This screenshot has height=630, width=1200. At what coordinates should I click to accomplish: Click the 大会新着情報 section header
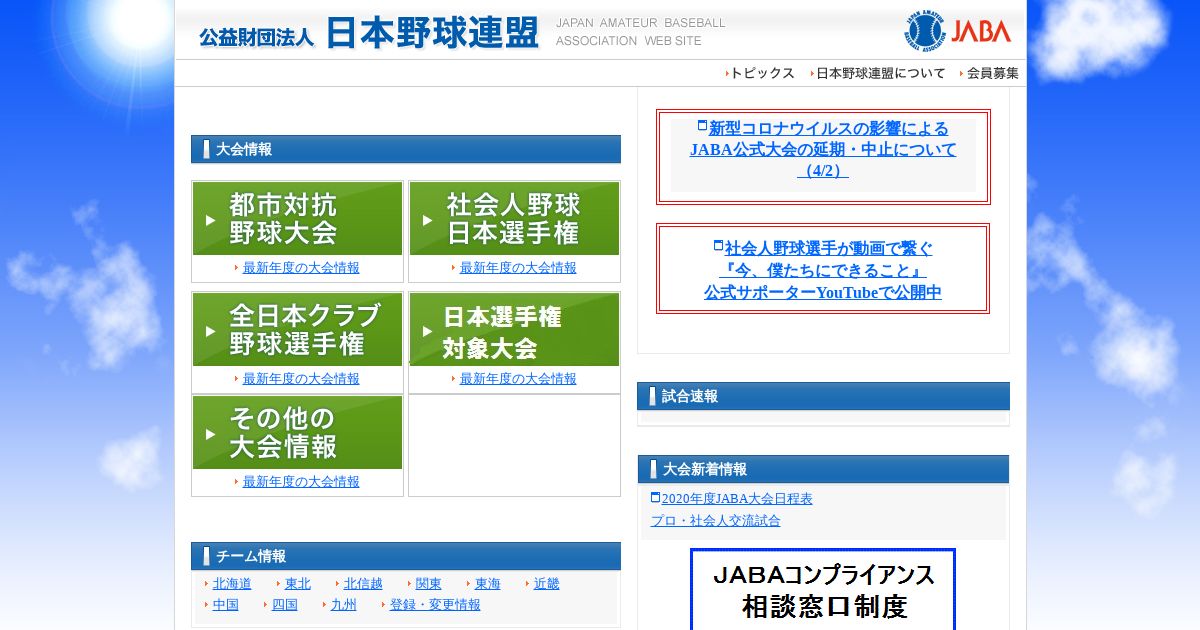[823, 469]
